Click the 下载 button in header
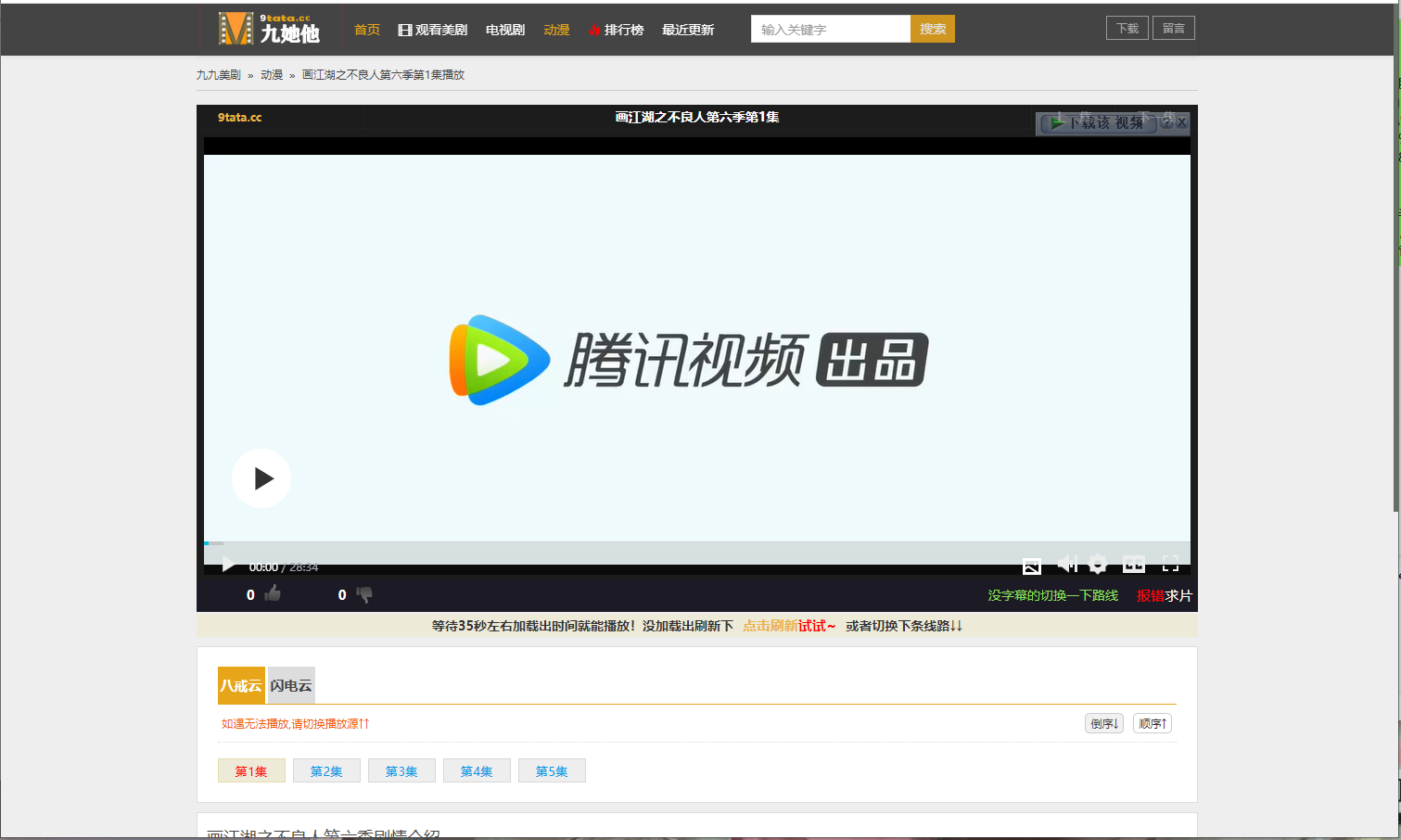The width and height of the screenshot is (1401, 840). (1127, 28)
